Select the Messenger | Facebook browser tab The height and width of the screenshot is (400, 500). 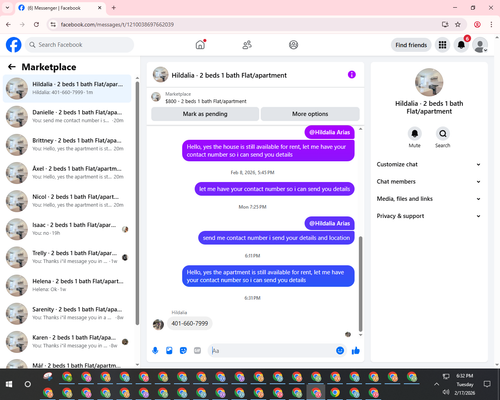pos(60,8)
